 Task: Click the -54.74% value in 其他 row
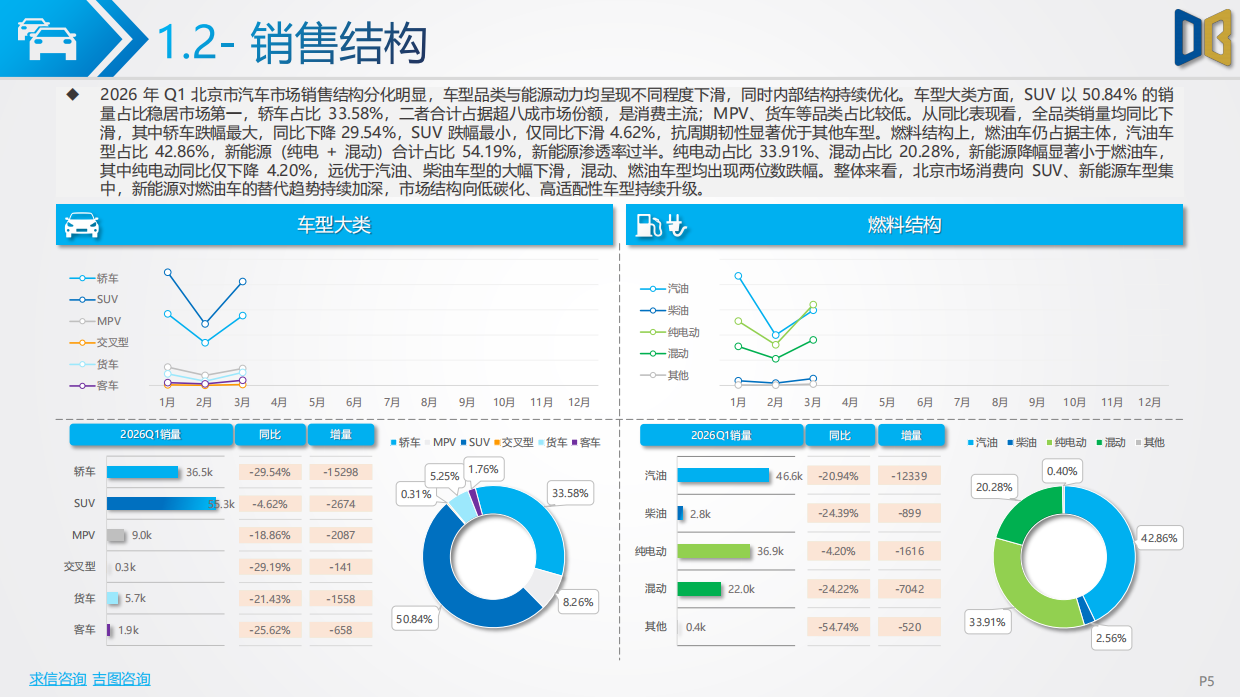click(840, 627)
